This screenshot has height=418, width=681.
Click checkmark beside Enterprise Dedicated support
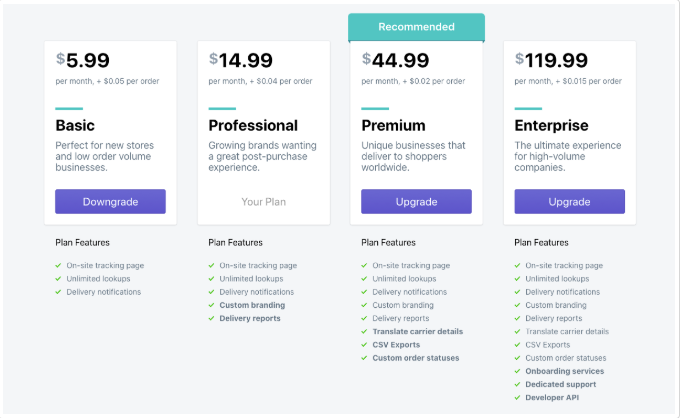pyautogui.click(x=517, y=384)
